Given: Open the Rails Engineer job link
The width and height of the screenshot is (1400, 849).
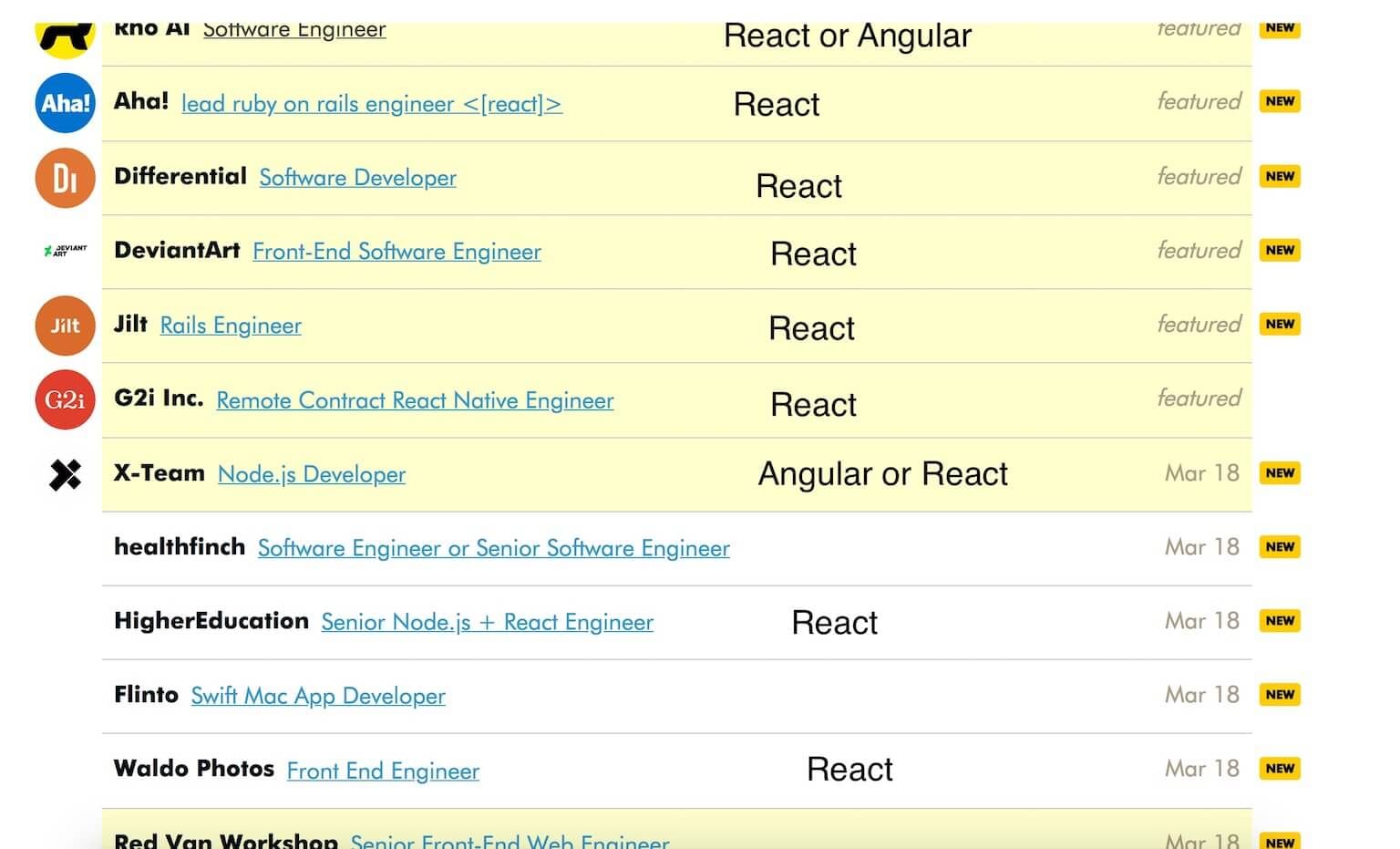Looking at the screenshot, I should 231,326.
